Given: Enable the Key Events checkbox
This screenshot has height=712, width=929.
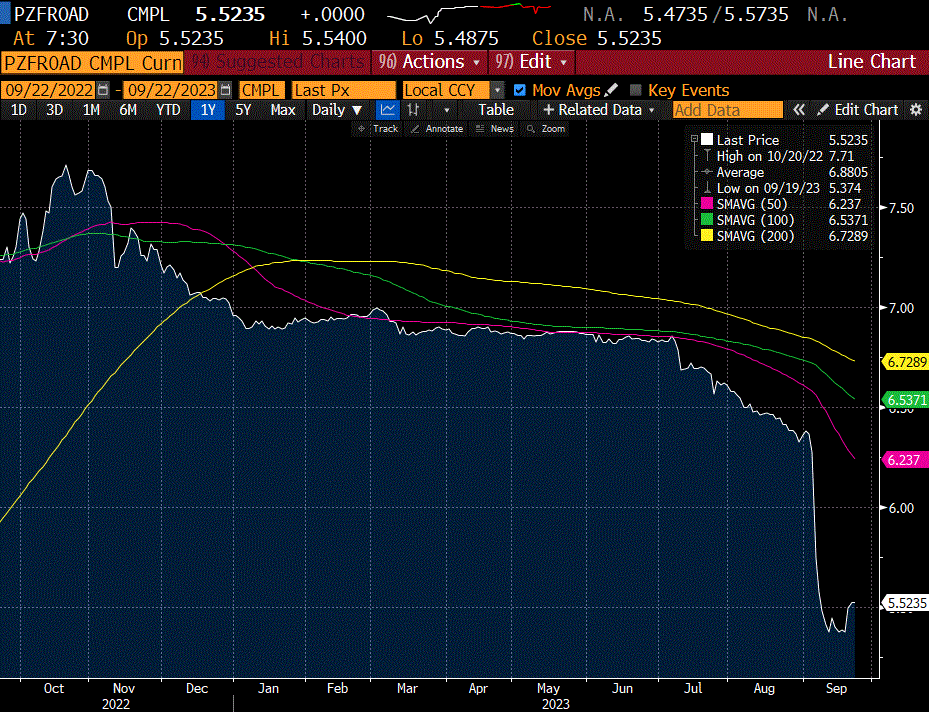Looking at the screenshot, I should (636, 90).
